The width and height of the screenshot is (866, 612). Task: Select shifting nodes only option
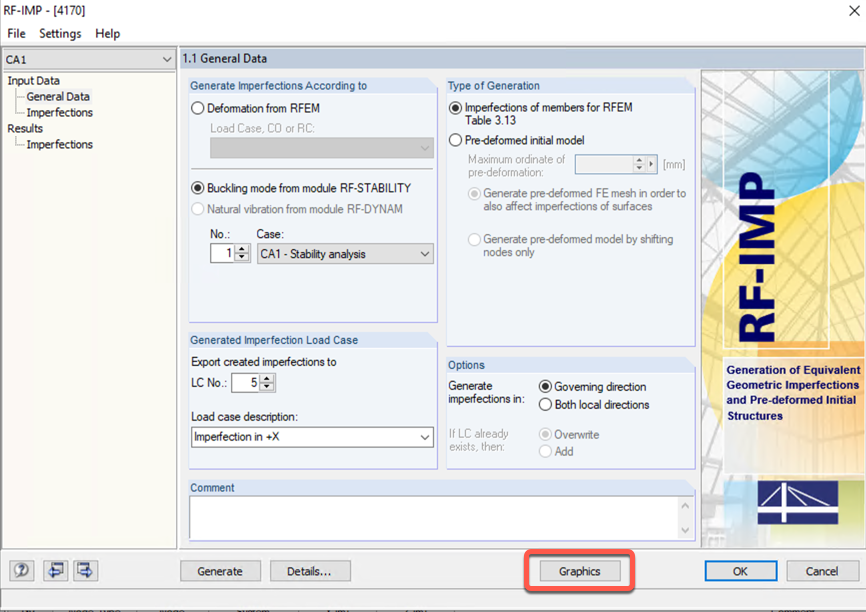click(474, 240)
